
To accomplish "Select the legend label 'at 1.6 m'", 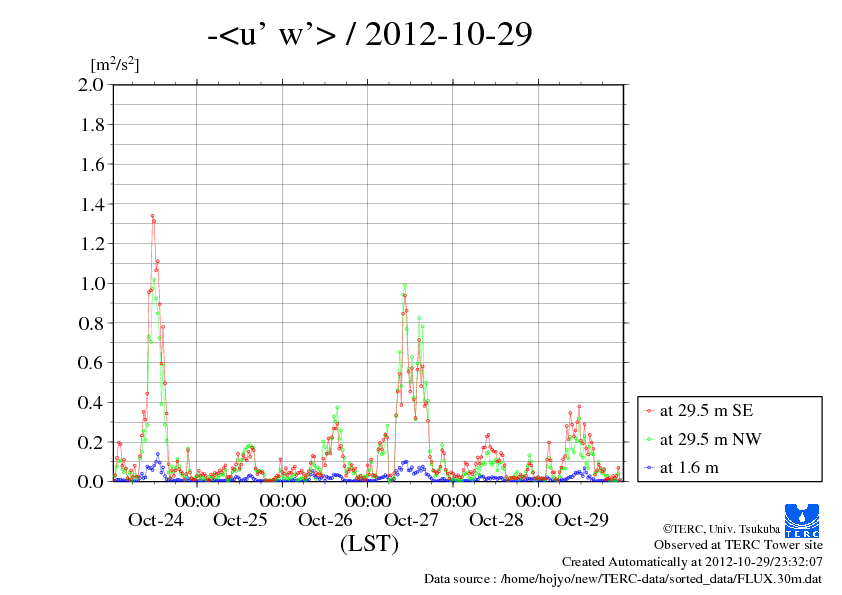I will (689, 468).
